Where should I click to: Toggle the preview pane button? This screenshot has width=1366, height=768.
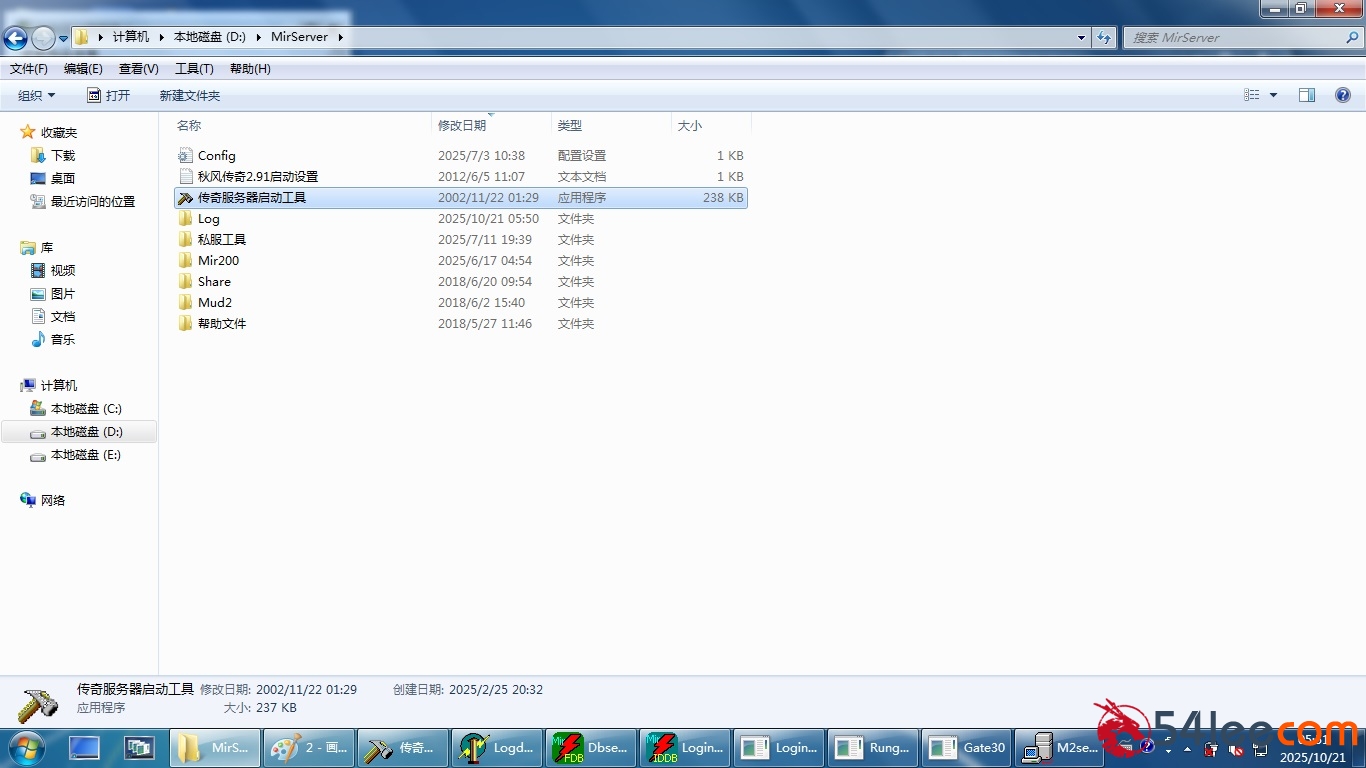1307,95
